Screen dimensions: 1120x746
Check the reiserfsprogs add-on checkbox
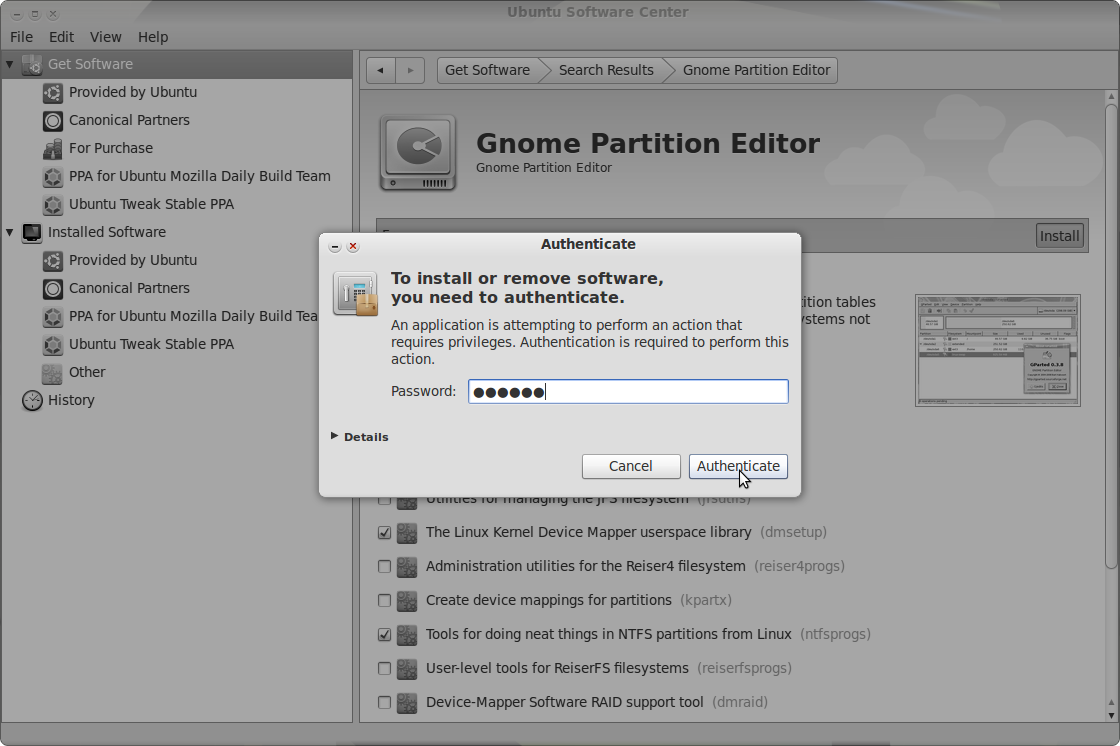coord(384,669)
